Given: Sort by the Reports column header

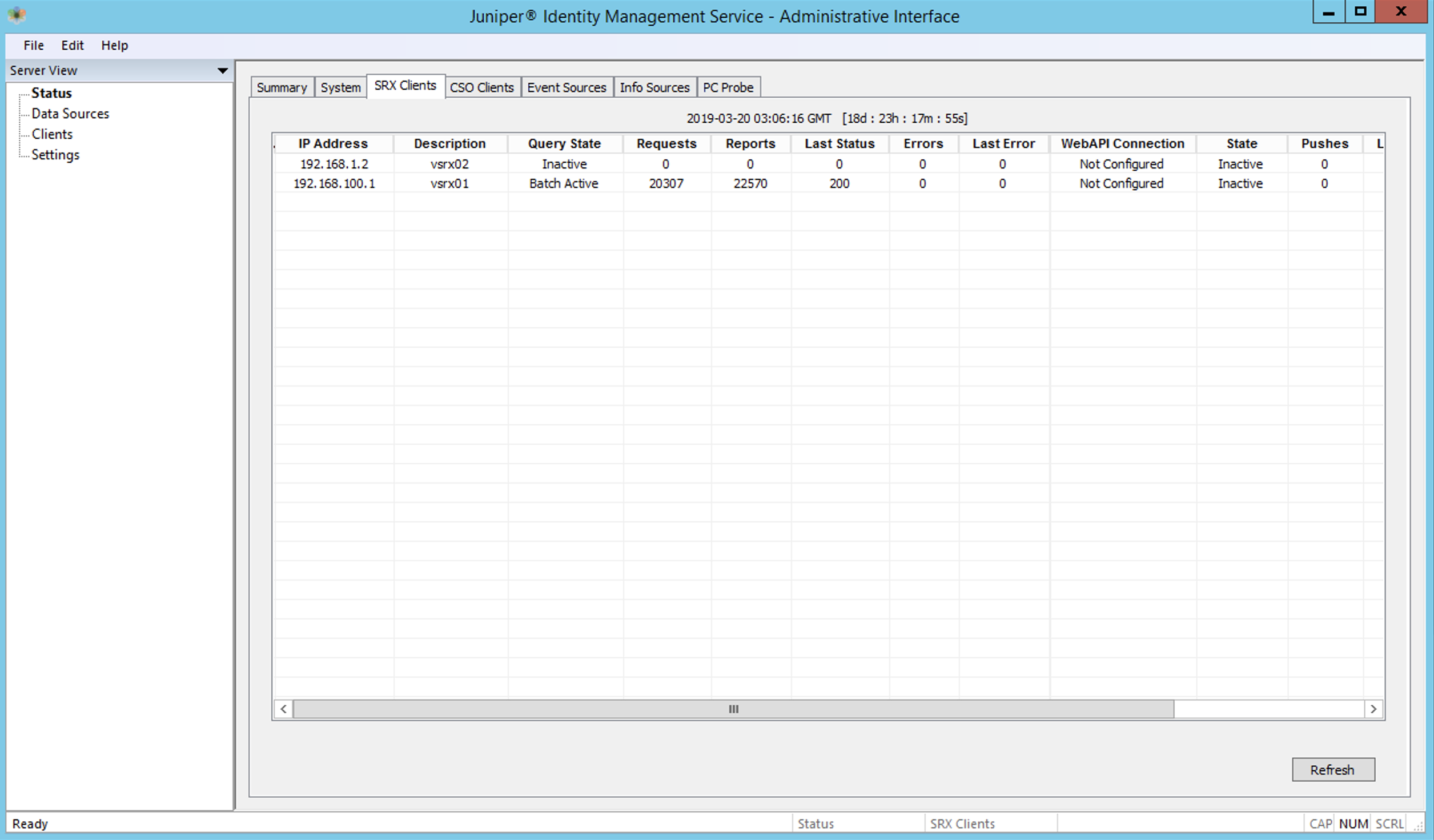Looking at the screenshot, I should [x=750, y=144].
